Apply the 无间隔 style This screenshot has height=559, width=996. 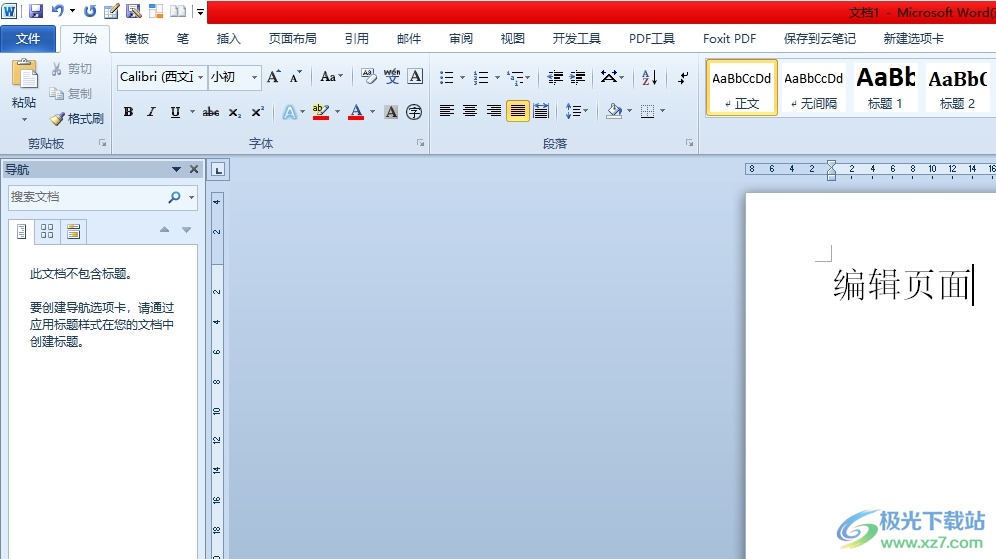(814, 88)
